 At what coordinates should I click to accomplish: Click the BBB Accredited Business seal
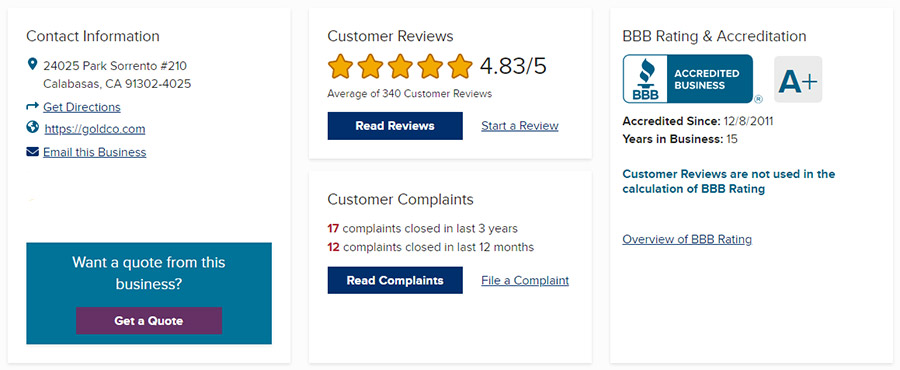[688, 79]
